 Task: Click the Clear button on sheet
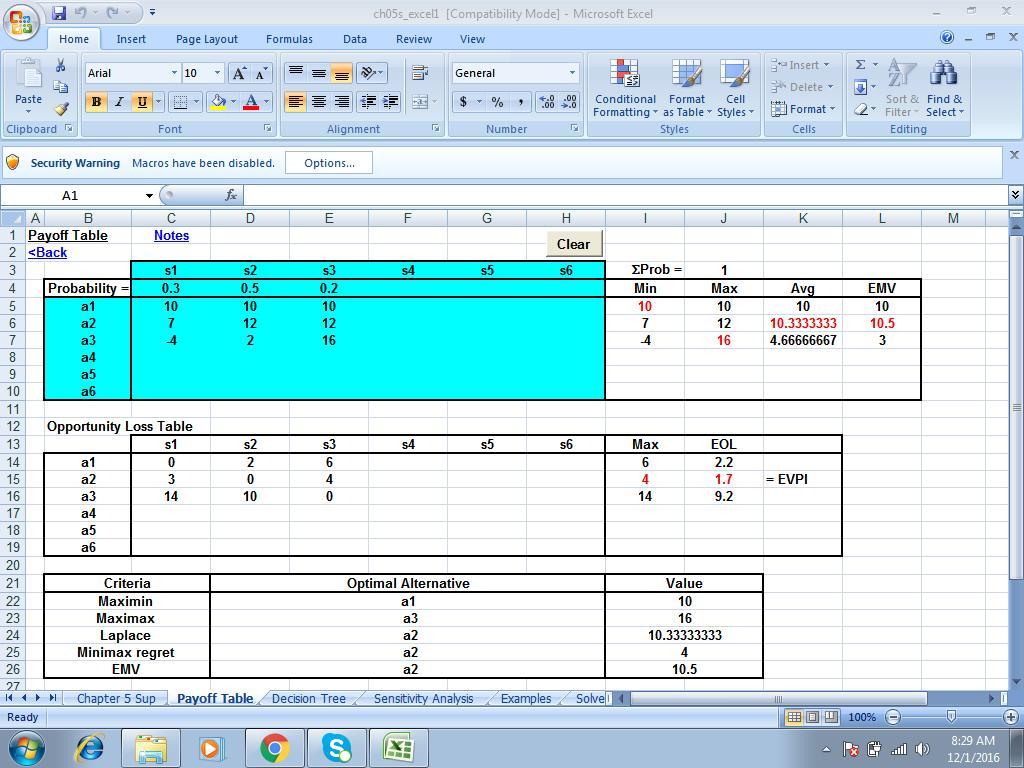click(x=573, y=244)
